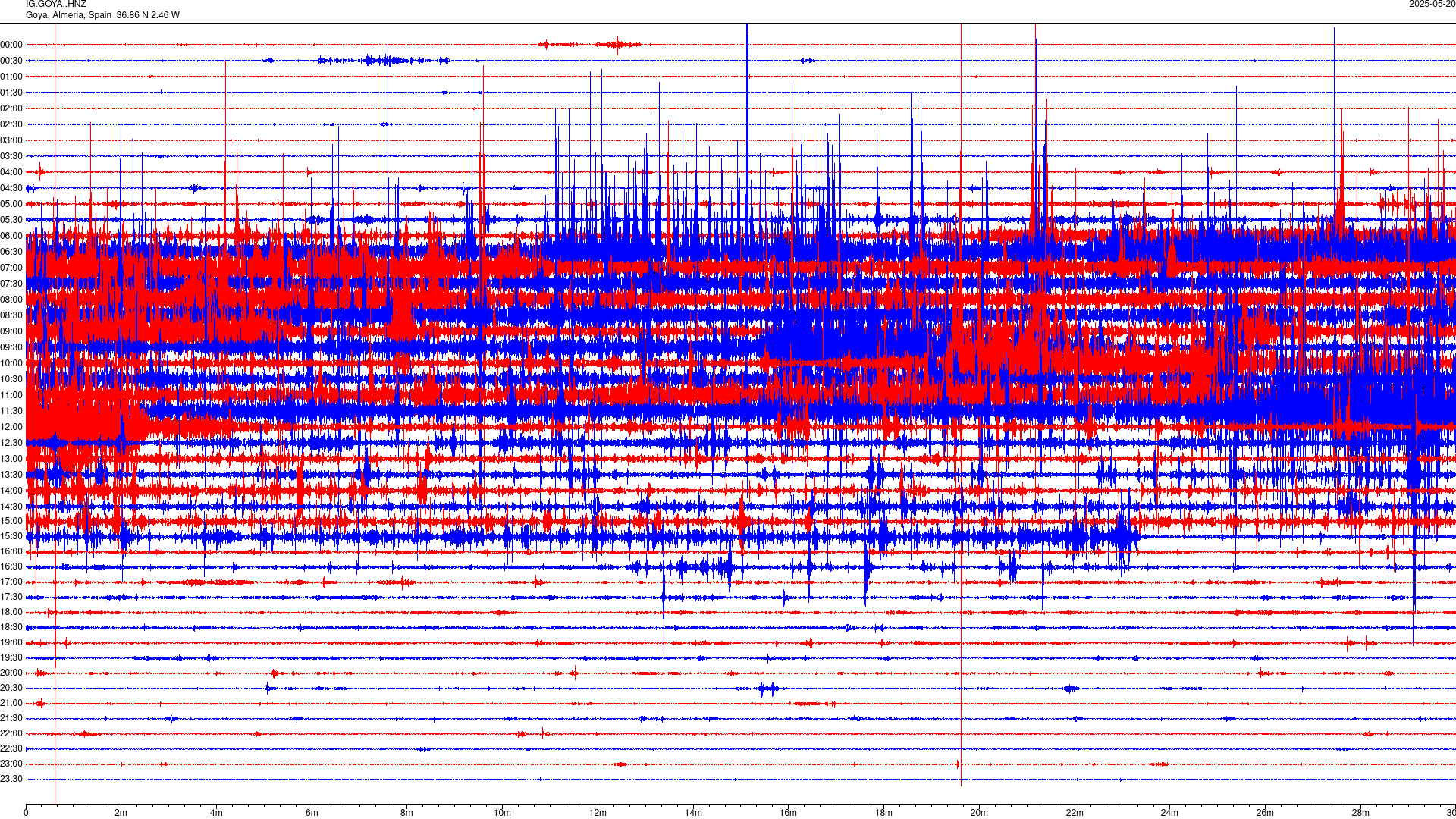Viewport: 1456px width, 819px height.
Task: Select the 13:00 time row label
Action: (x=11, y=459)
